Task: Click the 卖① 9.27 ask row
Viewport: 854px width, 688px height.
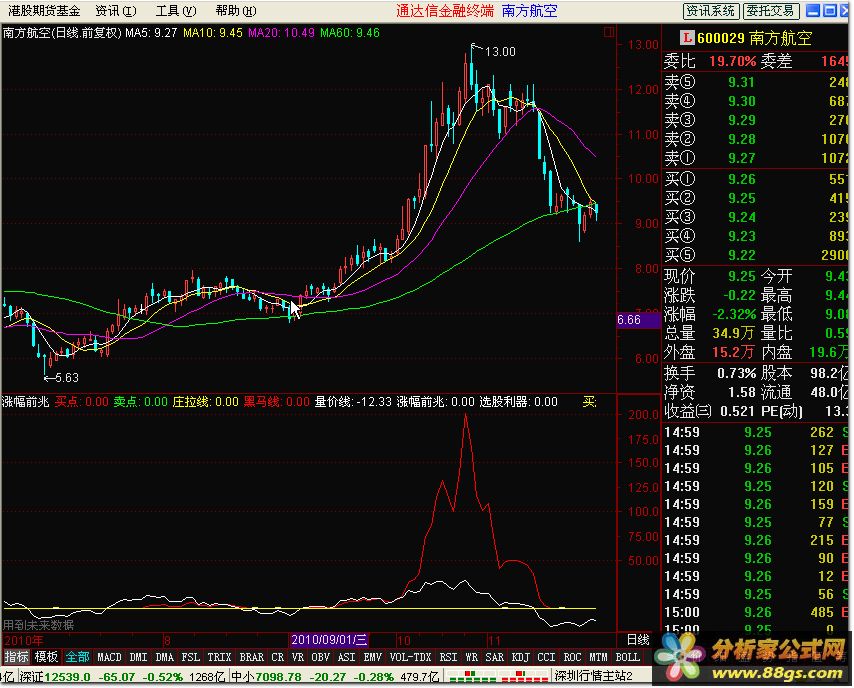Action: tap(756, 158)
